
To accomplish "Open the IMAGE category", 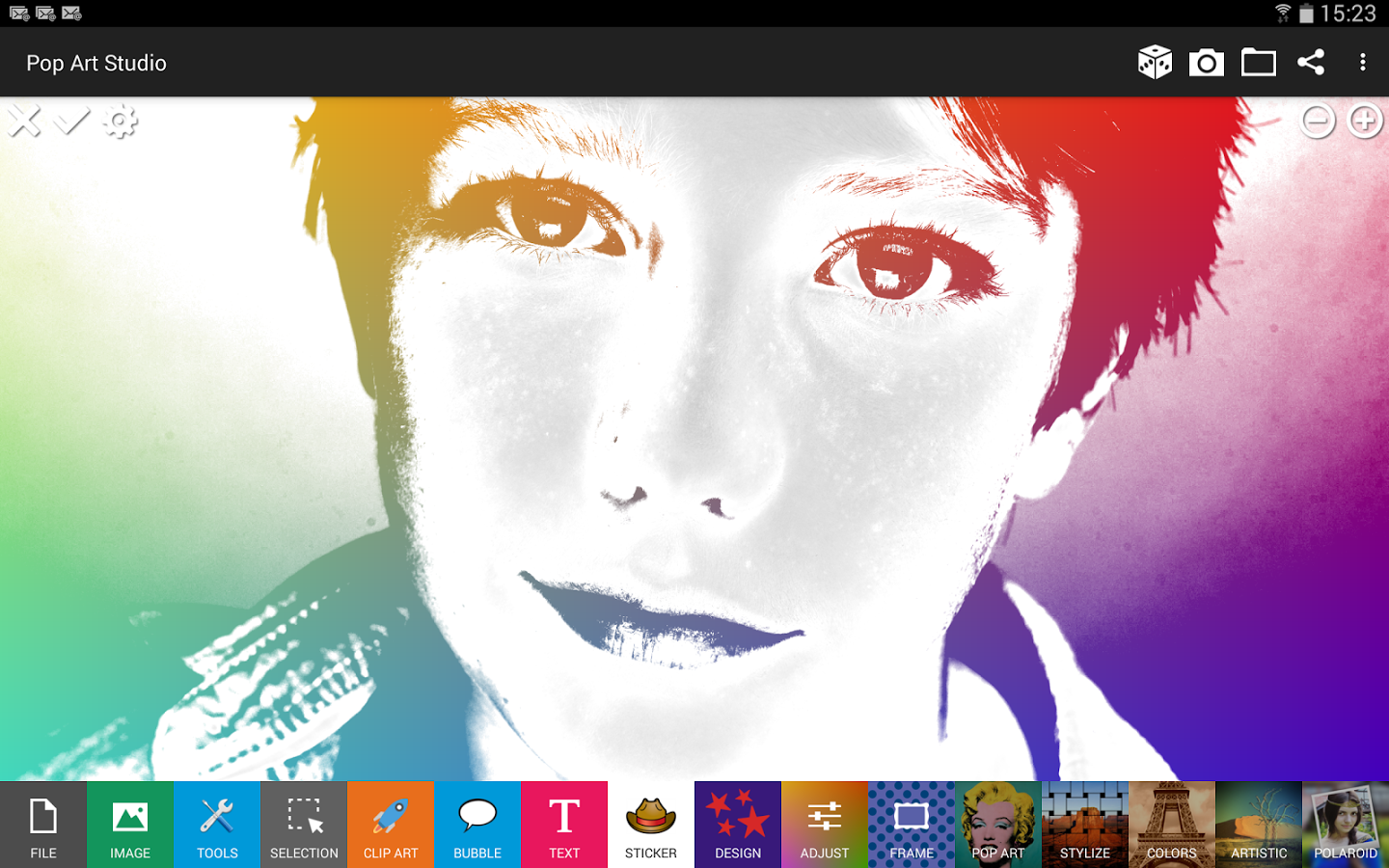I will tap(130, 825).
